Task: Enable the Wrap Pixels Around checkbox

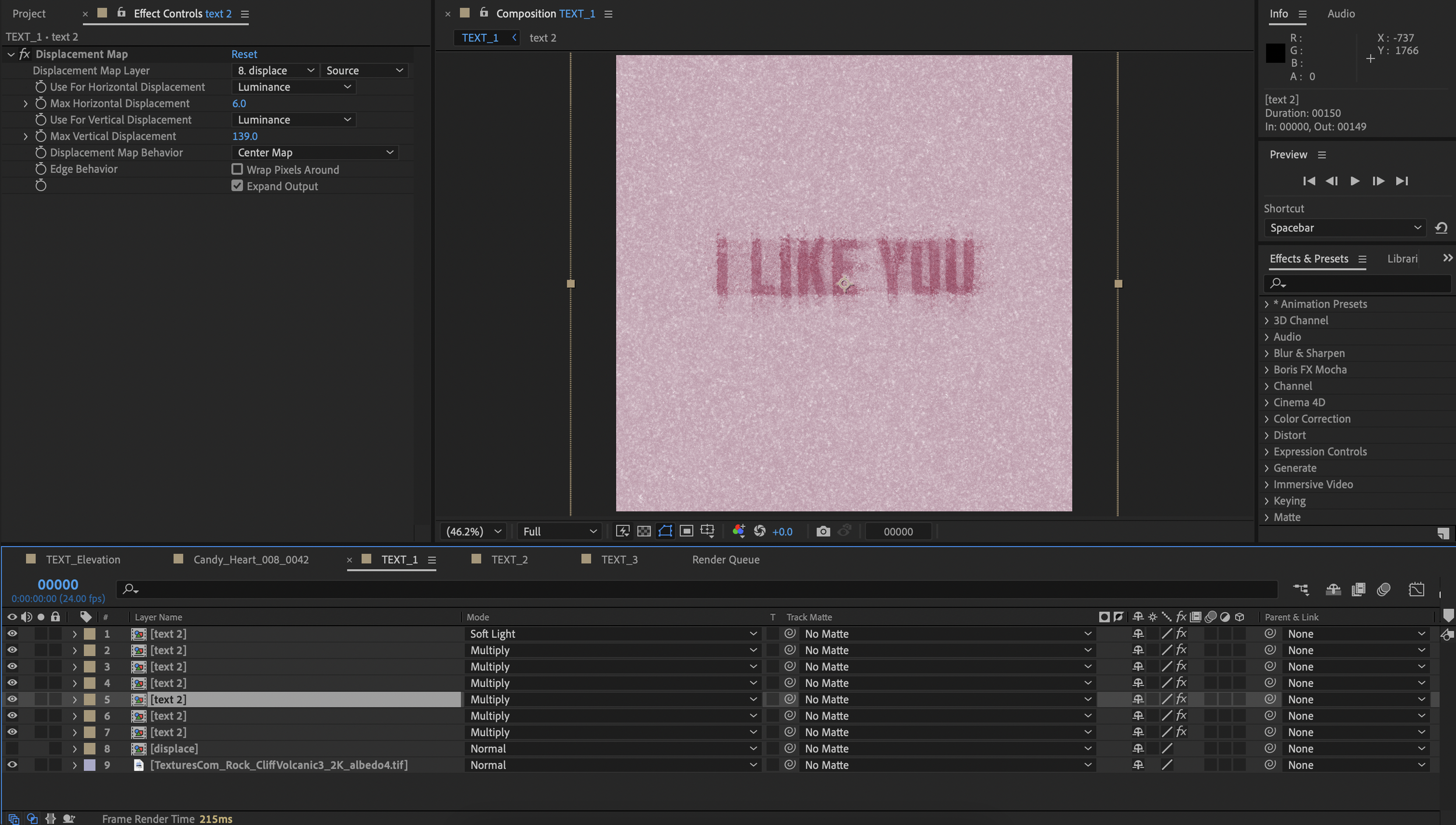Action: pyautogui.click(x=237, y=170)
